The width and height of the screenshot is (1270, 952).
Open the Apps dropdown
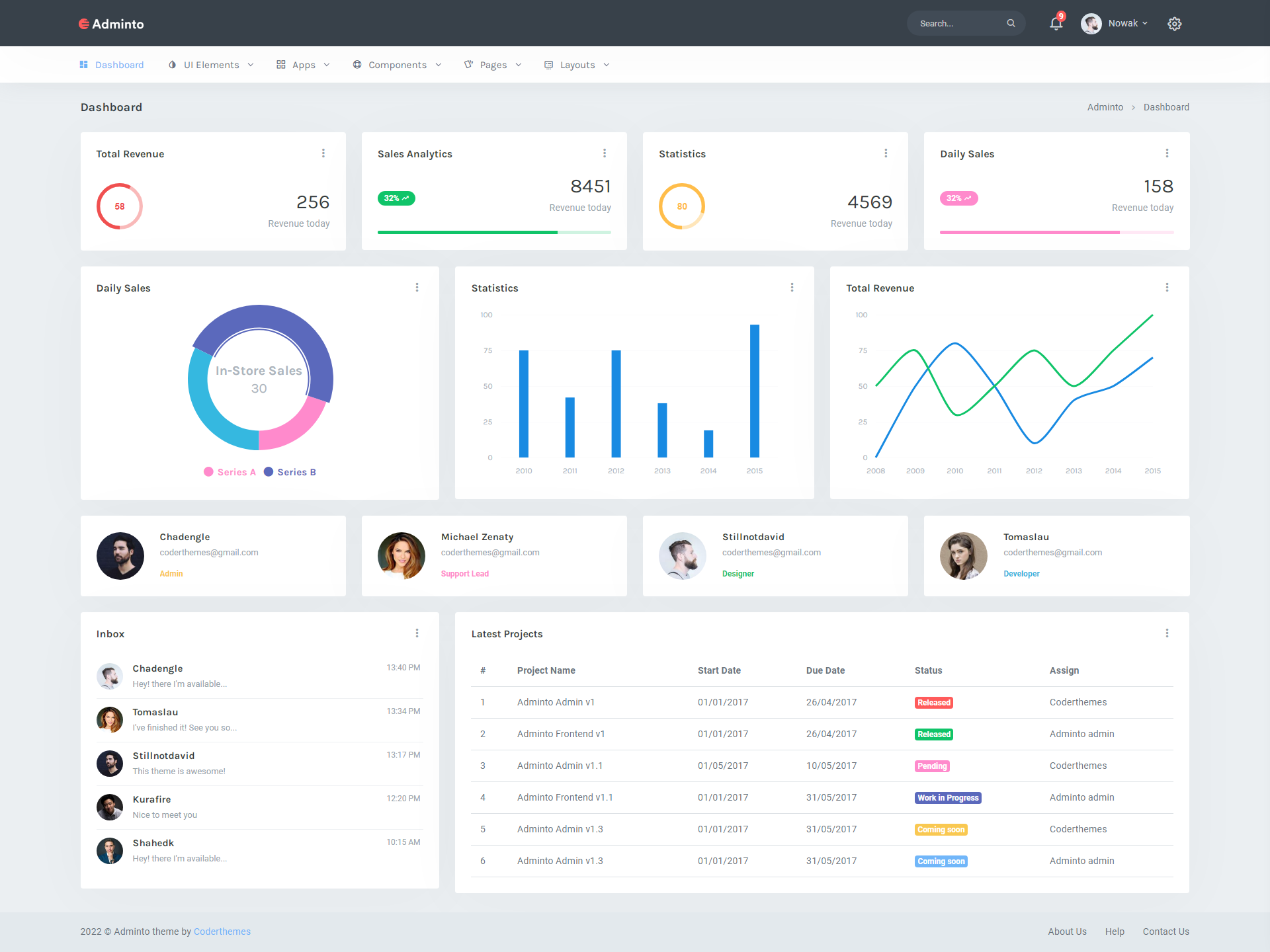pos(302,64)
